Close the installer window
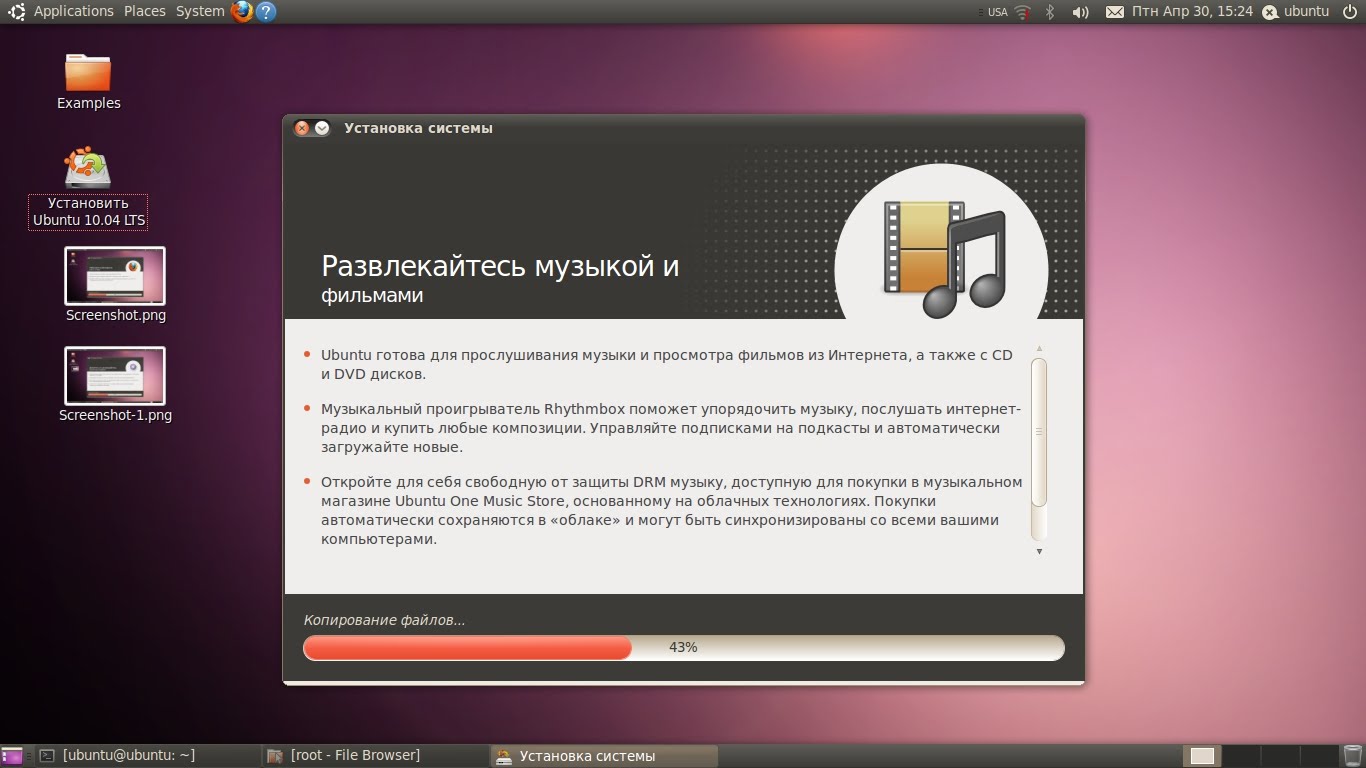1366x768 pixels. point(302,128)
